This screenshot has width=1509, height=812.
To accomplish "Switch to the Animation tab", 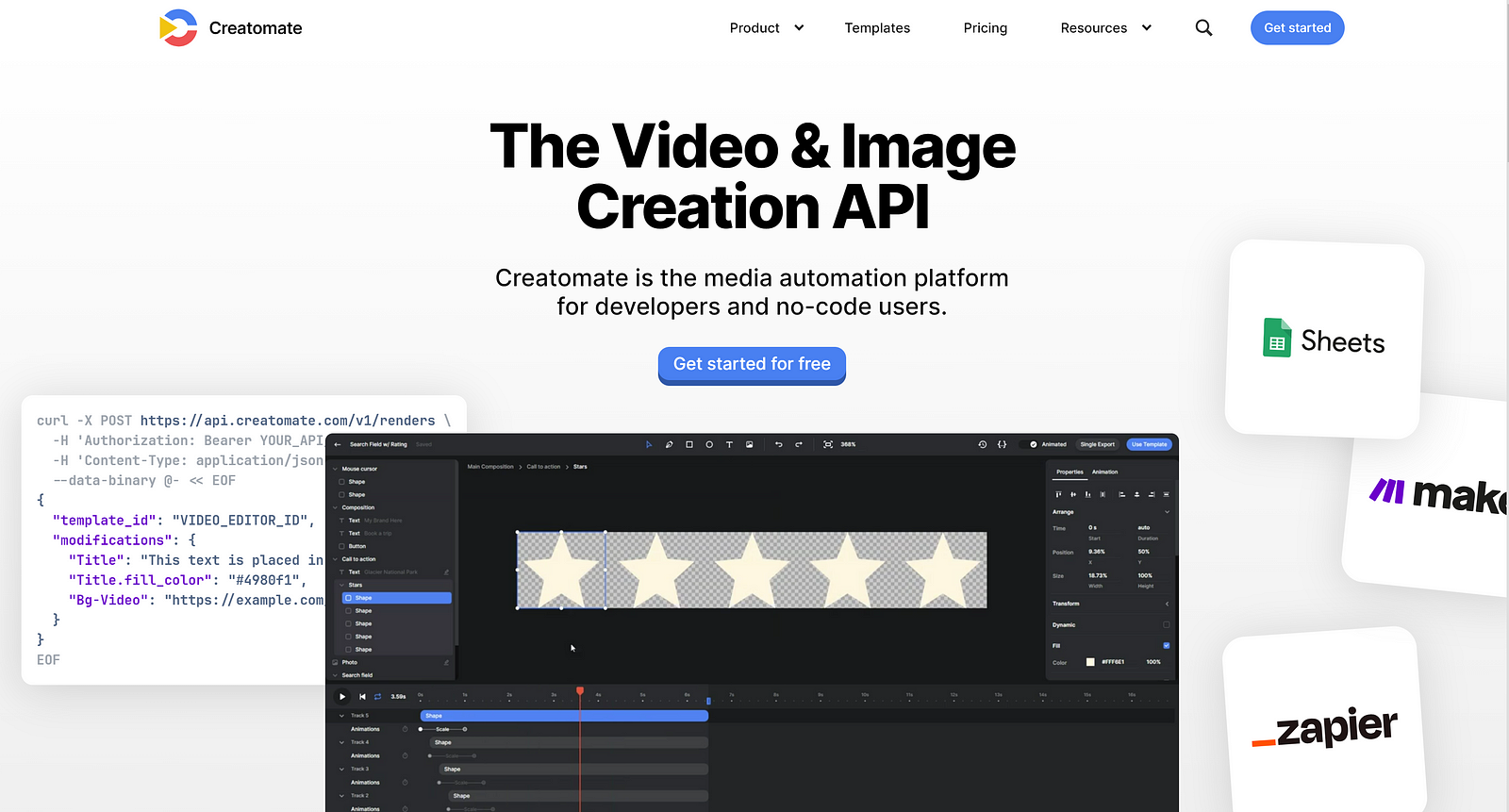I will (x=1105, y=472).
